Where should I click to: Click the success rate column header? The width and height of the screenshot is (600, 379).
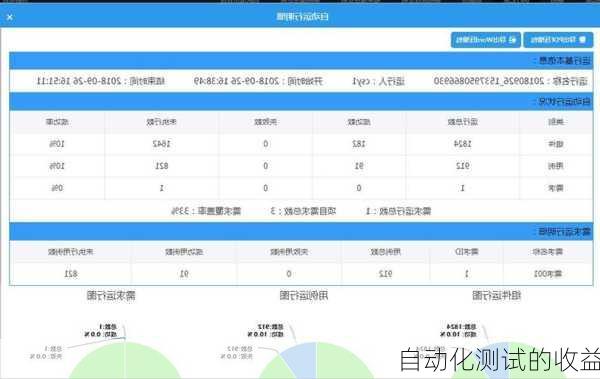coord(57,122)
